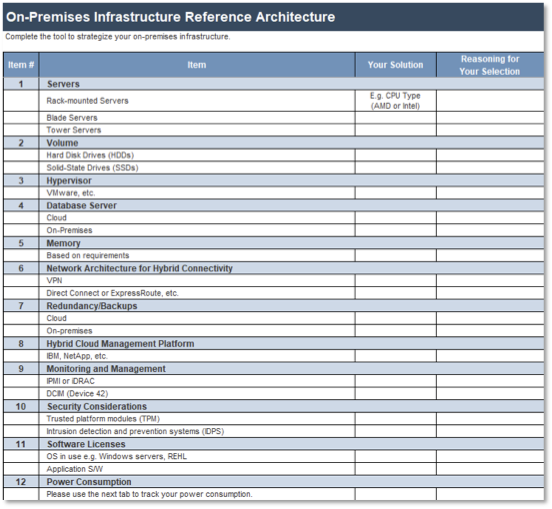The height and width of the screenshot is (509, 552).
Task: Select 'OS in use e.g. Windows servers, REHL' cell
Action: click(x=197, y=456)
